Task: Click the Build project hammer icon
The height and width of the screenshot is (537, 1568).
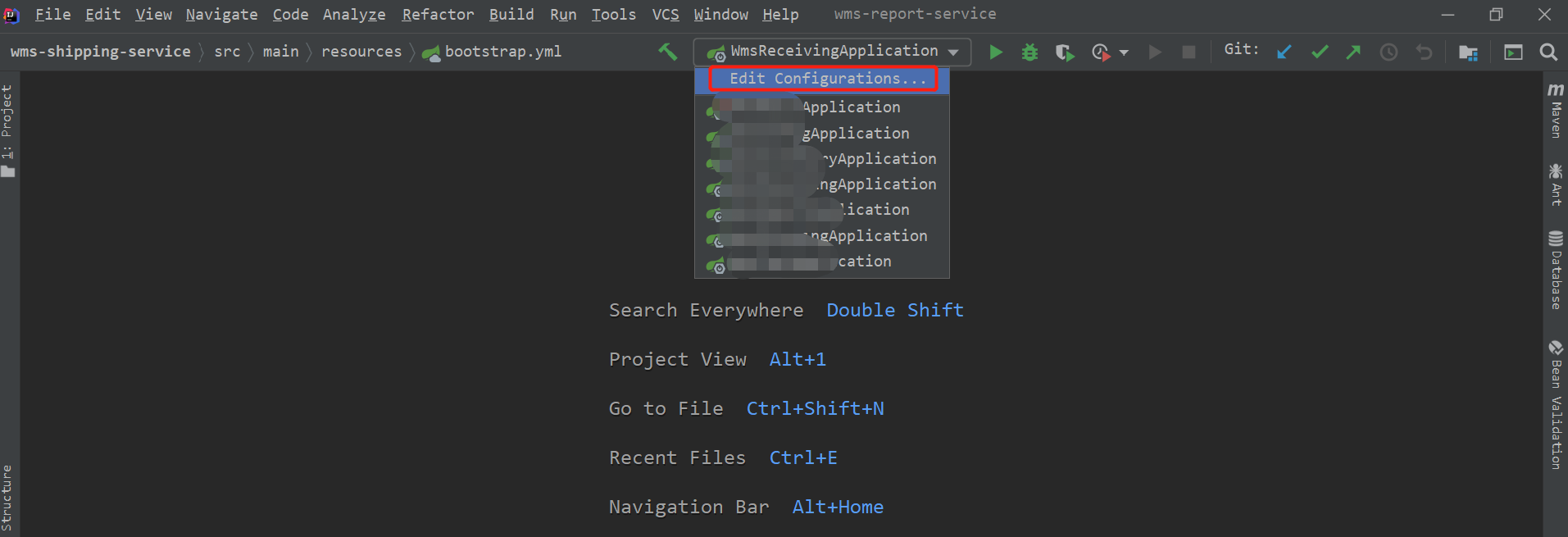Action: coord(667,52)
